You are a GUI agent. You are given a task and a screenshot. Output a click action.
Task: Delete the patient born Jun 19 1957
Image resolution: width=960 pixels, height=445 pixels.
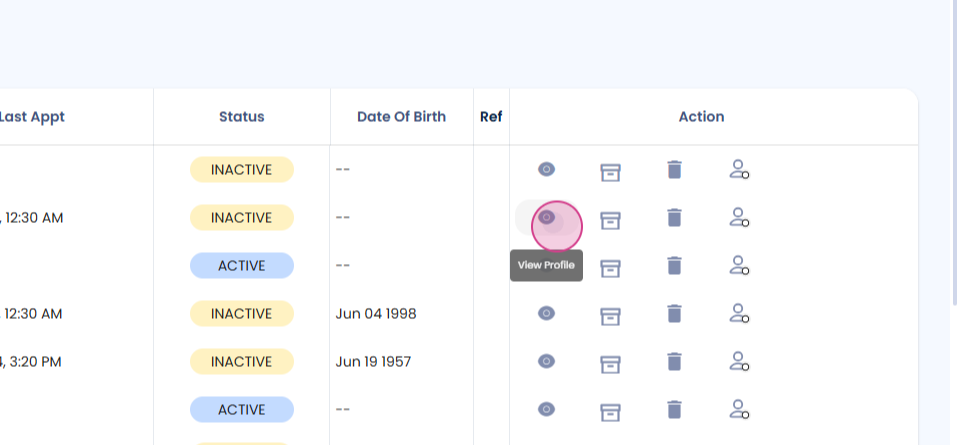(x=675, y=362)
